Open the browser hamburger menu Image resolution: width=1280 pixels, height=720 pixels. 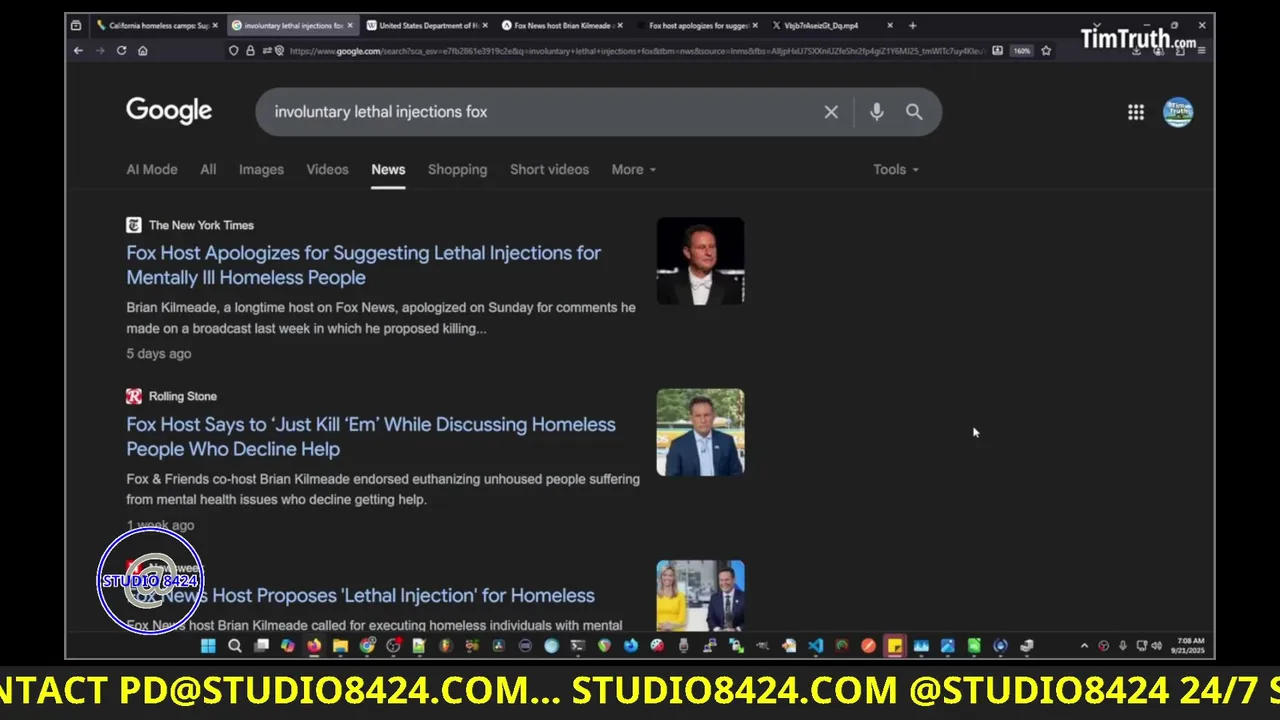tap(1201, 50)
